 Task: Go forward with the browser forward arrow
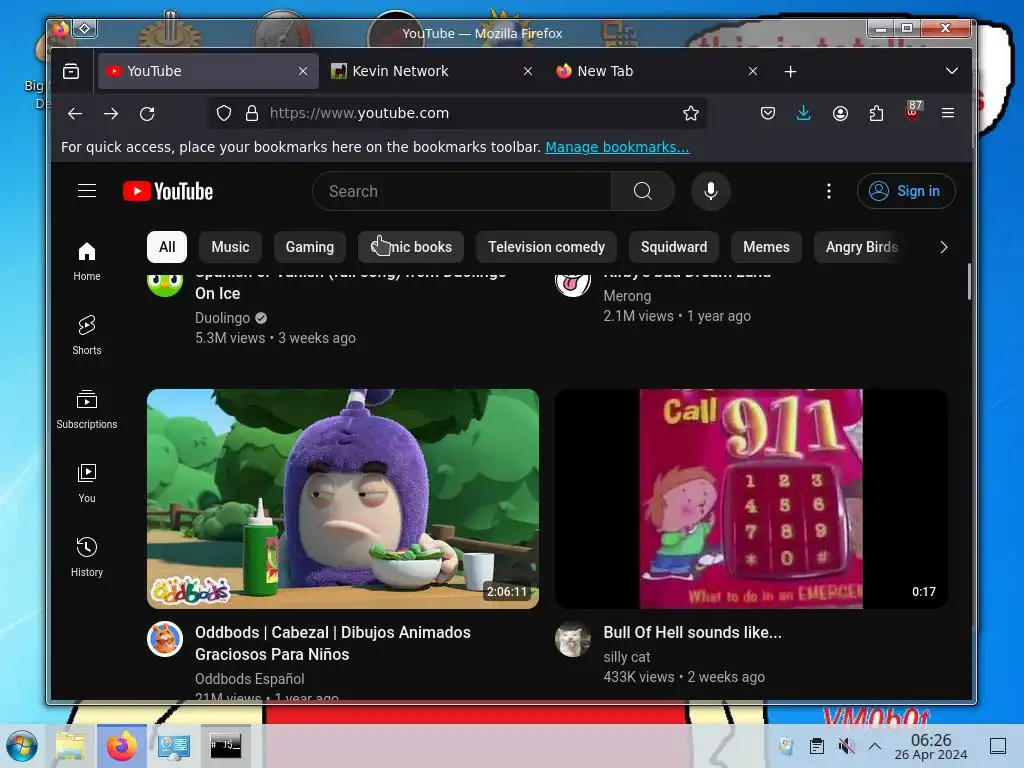tap(111, 114)
